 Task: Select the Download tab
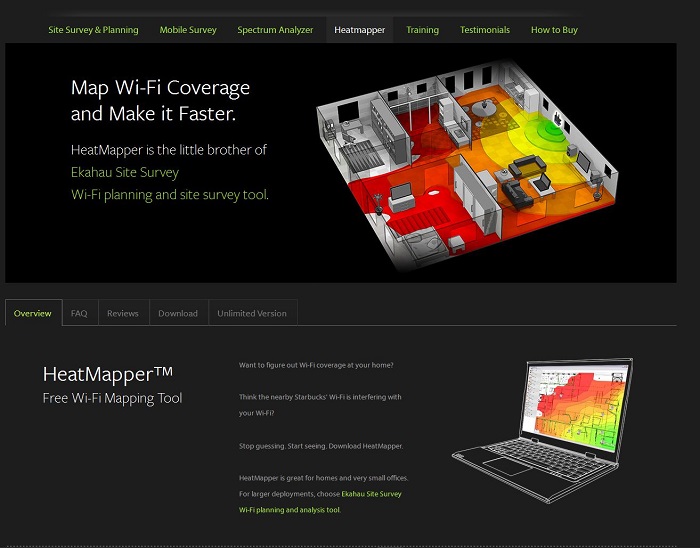pyautogui.click(x=178, y=313)
